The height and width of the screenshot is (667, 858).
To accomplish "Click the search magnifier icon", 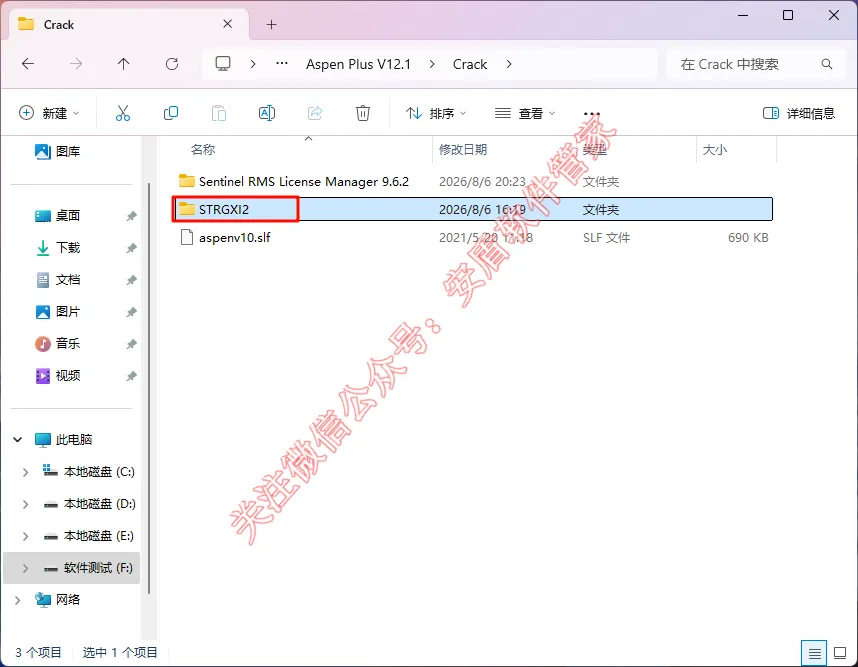I will pyautogui.click(x=827, y=64).
